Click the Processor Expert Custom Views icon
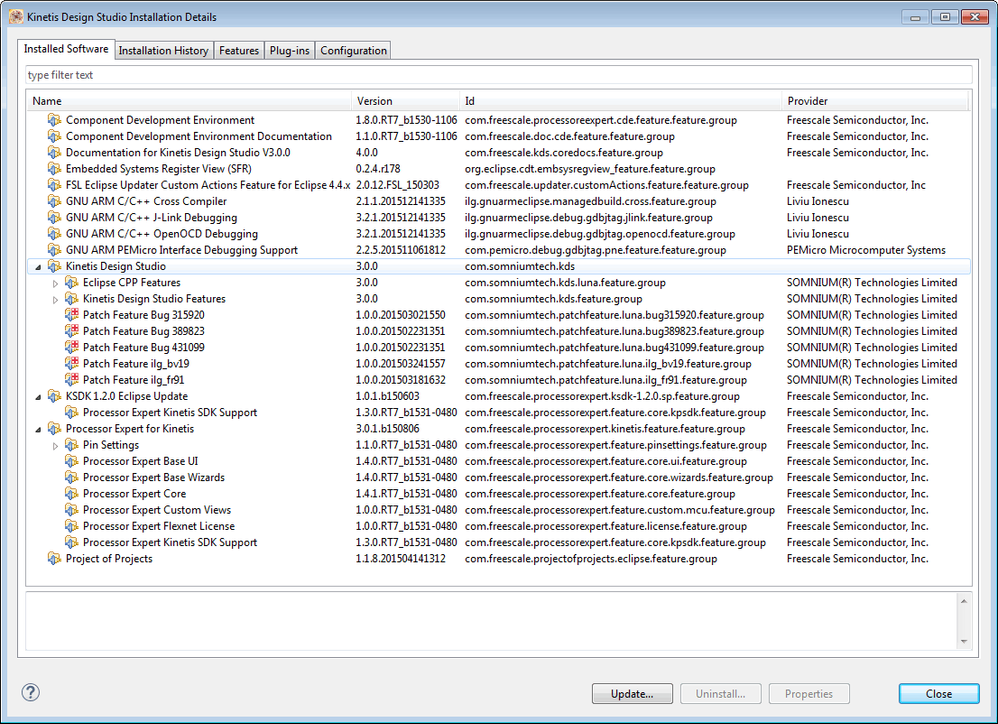 point(72,510)
